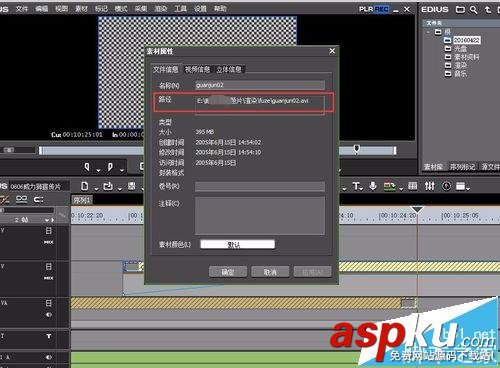Open the 采集 menu
Screen dimensions: 500x368
click(x=141, y=9)
